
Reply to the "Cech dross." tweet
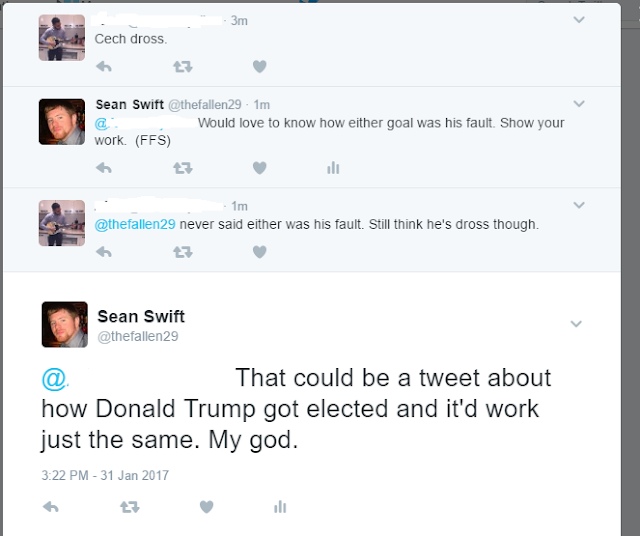click(103, 67)
